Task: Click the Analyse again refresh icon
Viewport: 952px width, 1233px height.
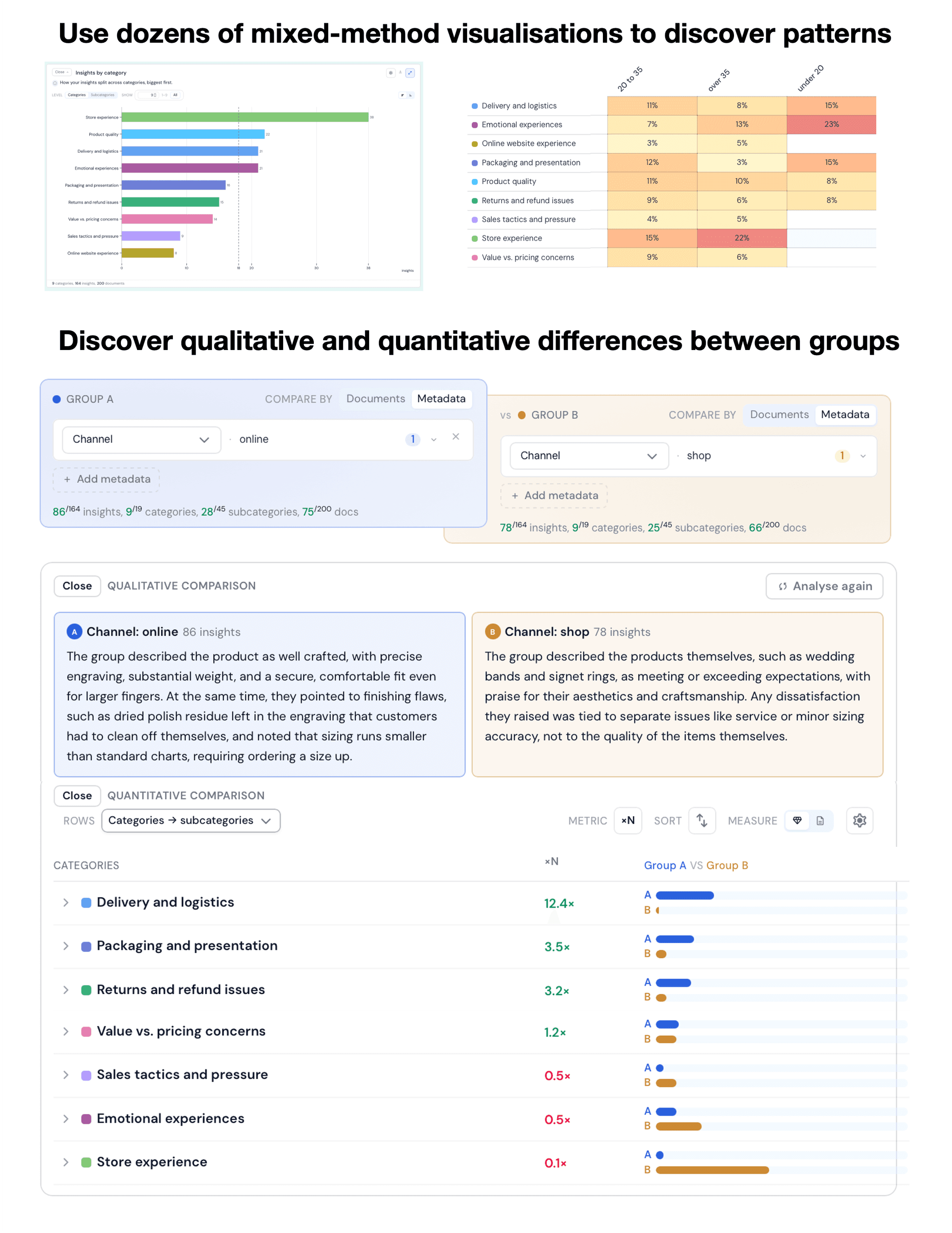Action: 783,587
